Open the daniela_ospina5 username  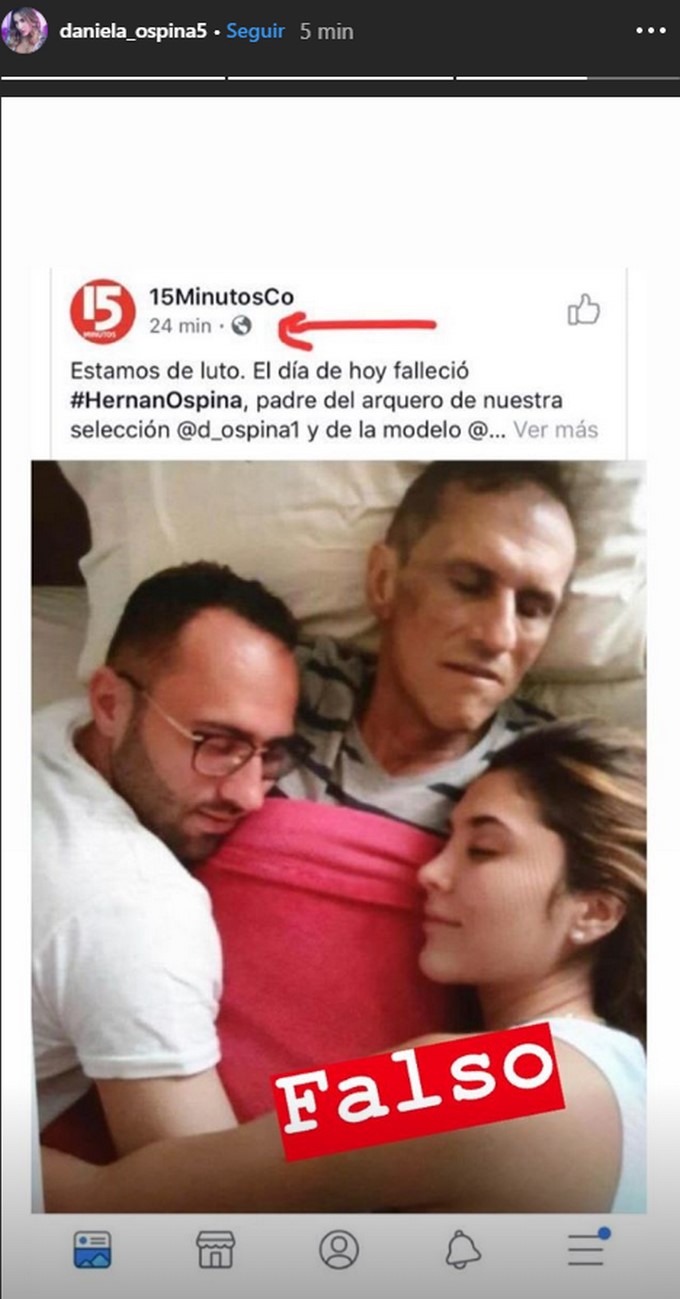click(133, 31)
